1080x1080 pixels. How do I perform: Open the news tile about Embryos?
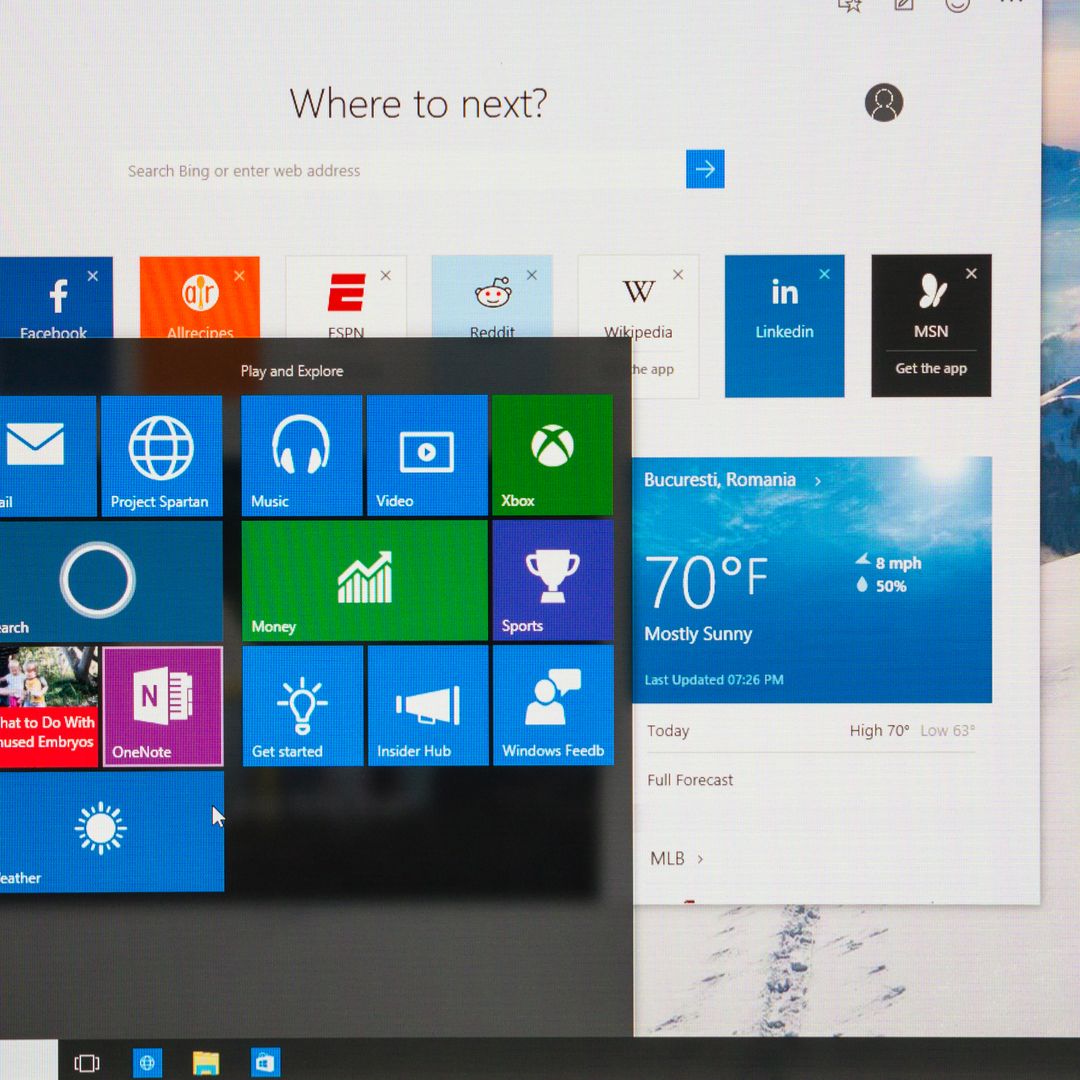[x=48, y=707]
